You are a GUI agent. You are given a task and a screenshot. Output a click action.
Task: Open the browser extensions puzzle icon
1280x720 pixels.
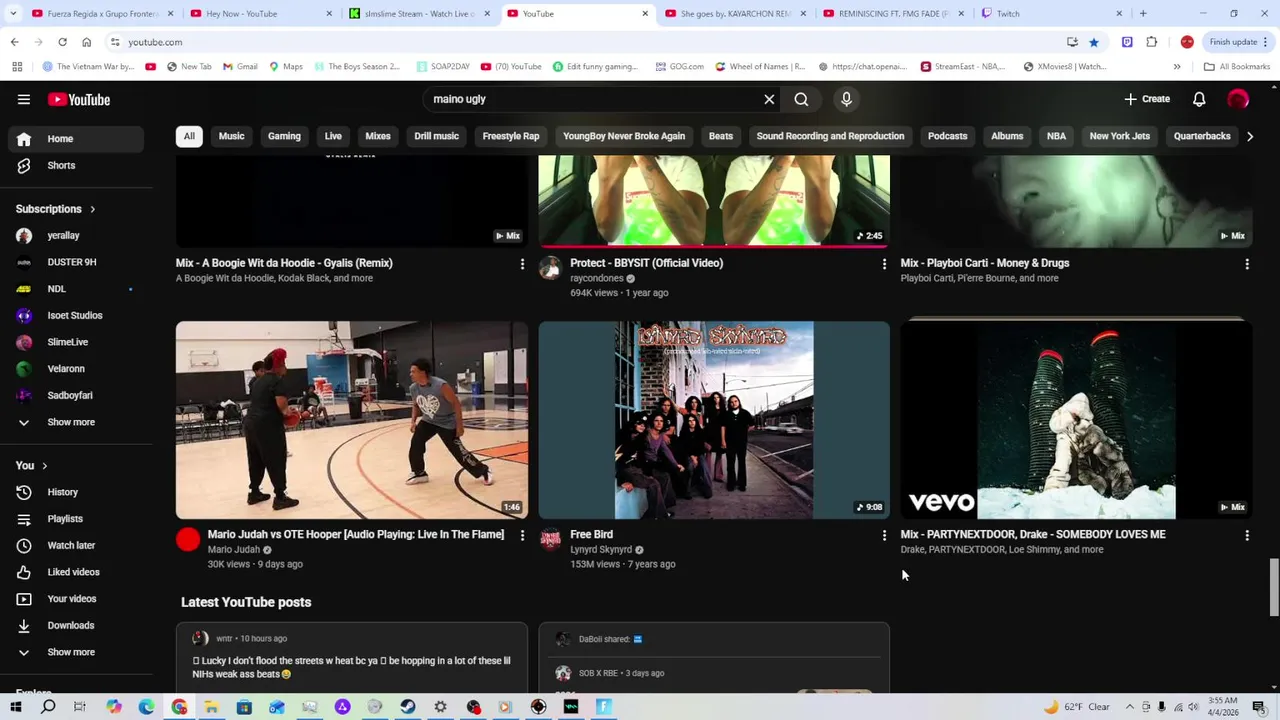tap(1152, 42)
